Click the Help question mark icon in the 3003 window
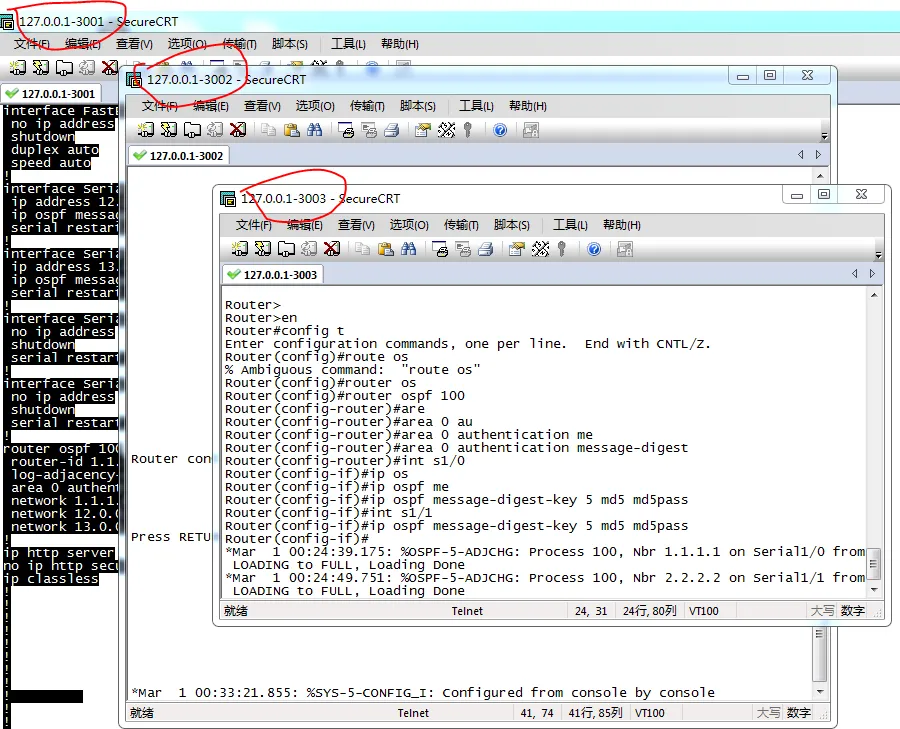 (594, 249)
